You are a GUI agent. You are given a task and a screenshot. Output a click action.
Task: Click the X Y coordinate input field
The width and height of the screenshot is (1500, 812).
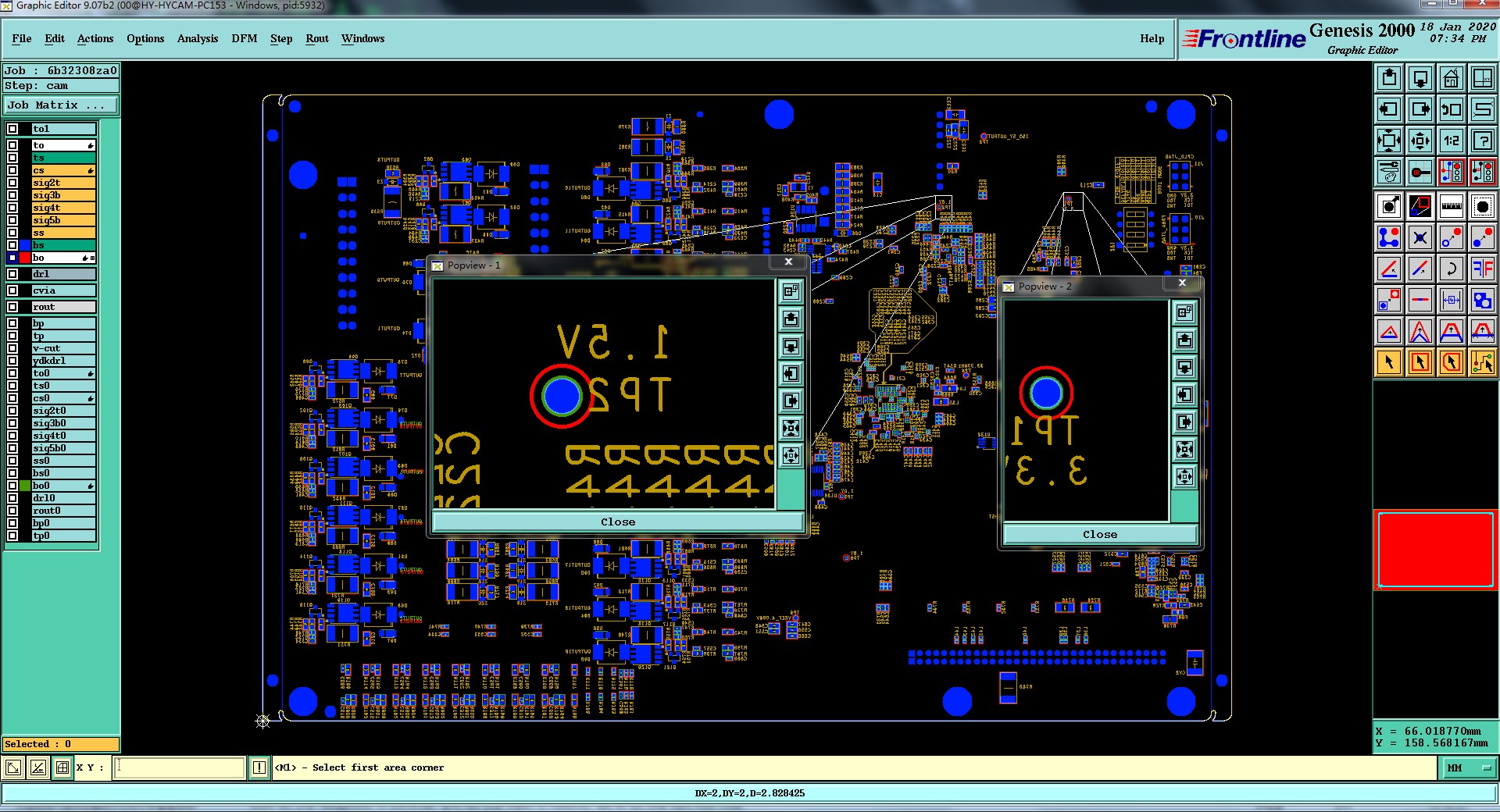(180, 767)
